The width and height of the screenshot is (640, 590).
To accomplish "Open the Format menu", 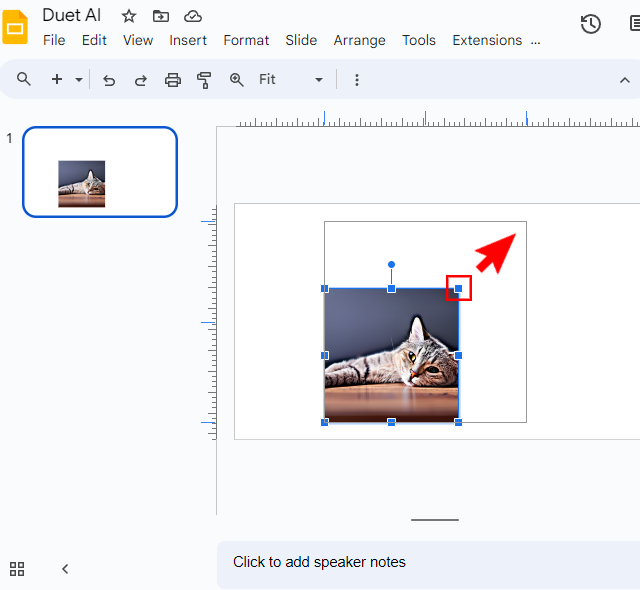I will (246, 40).
